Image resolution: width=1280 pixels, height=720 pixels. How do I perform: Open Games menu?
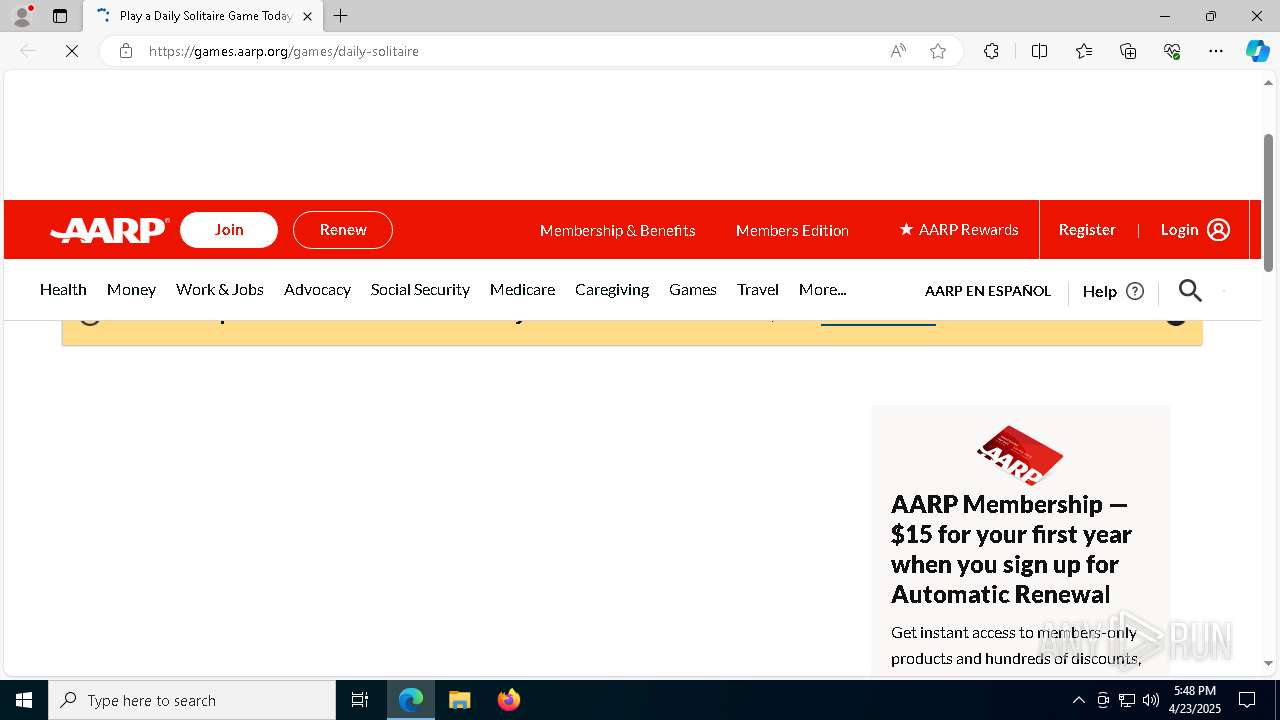pos(693,289)
